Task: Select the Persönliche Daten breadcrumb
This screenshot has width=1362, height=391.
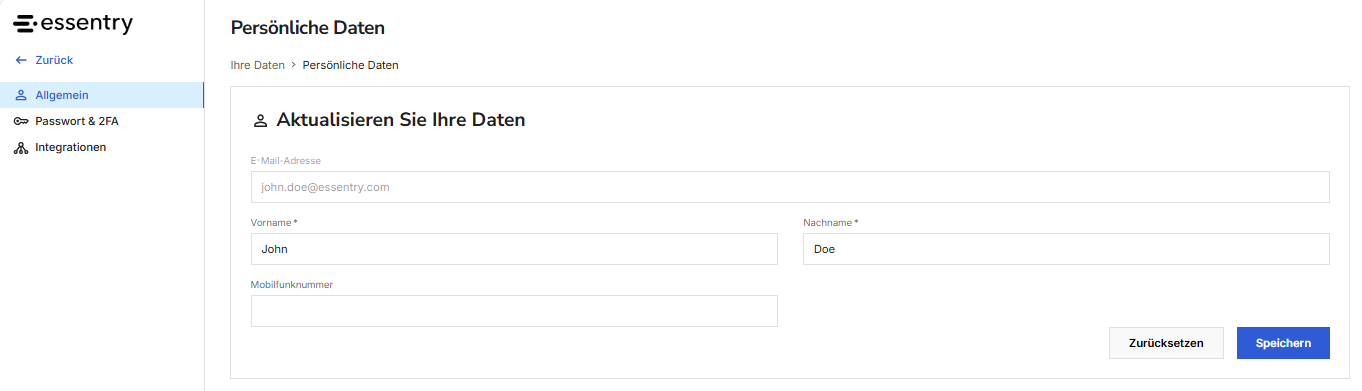Action: (x=350, y=65)
